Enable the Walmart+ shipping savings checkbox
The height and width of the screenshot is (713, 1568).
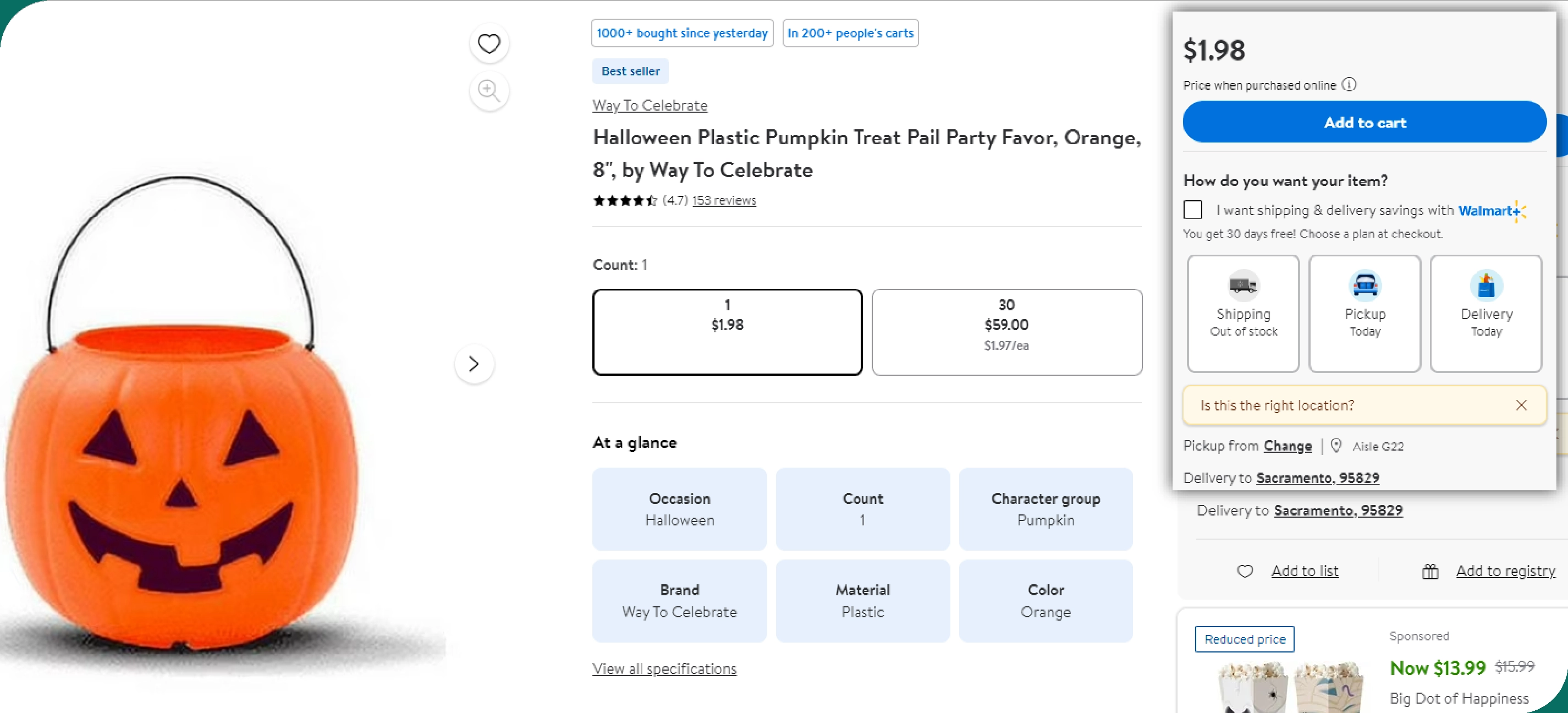click(x=1192, y=209)
